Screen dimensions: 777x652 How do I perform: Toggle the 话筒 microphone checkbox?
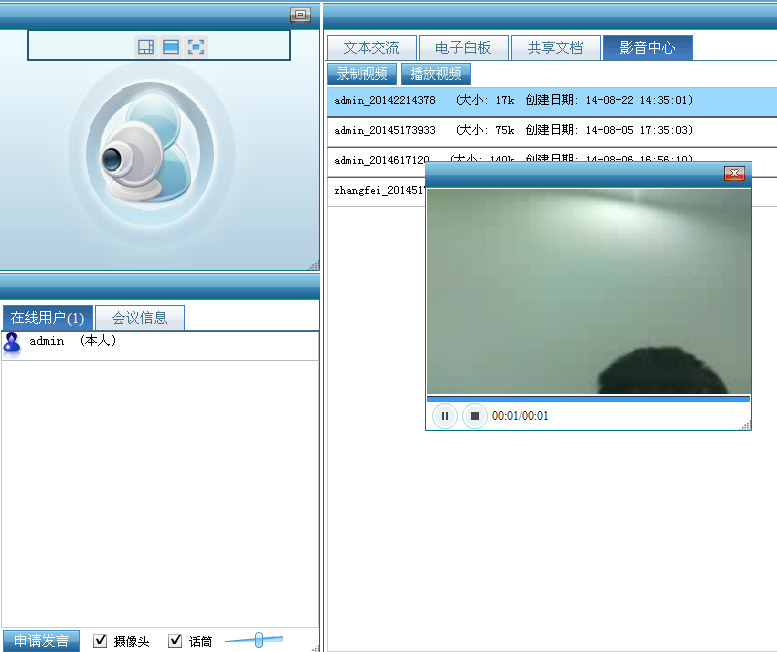pyautogui.click(x=175, y=640)
